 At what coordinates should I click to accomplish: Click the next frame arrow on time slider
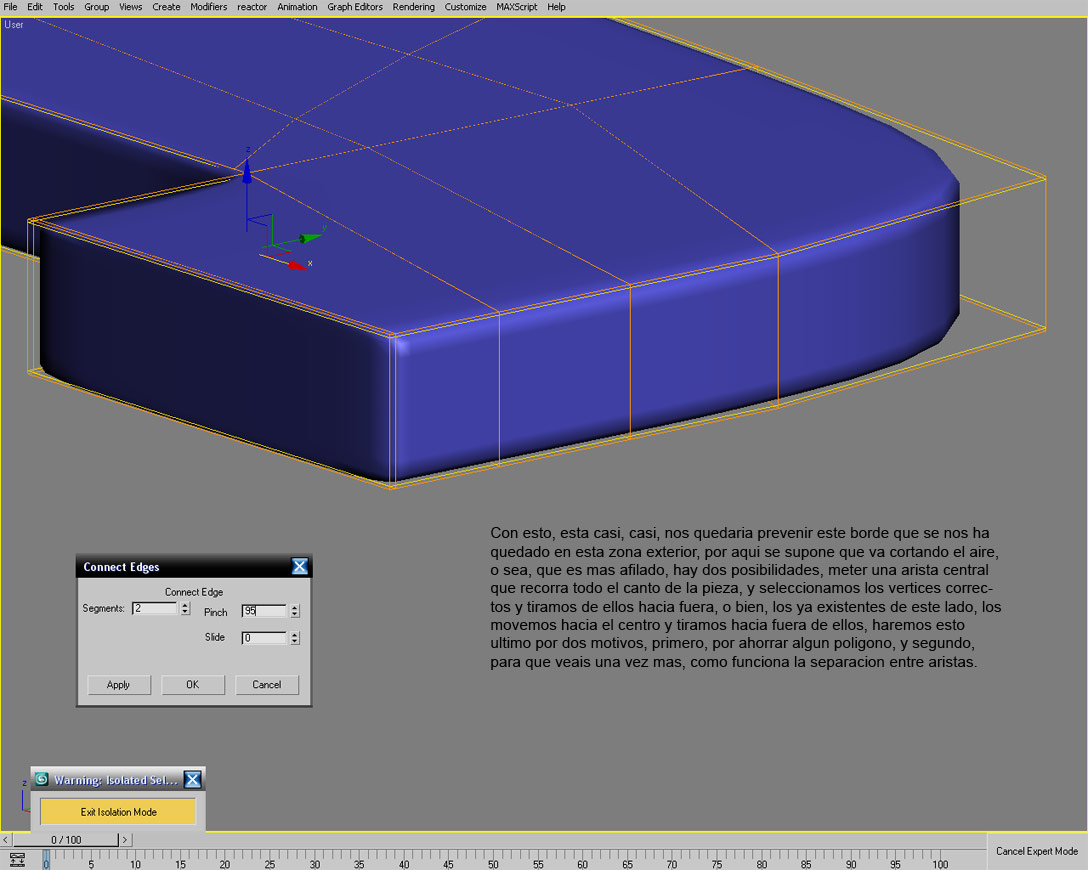click(x=125, y=839)
